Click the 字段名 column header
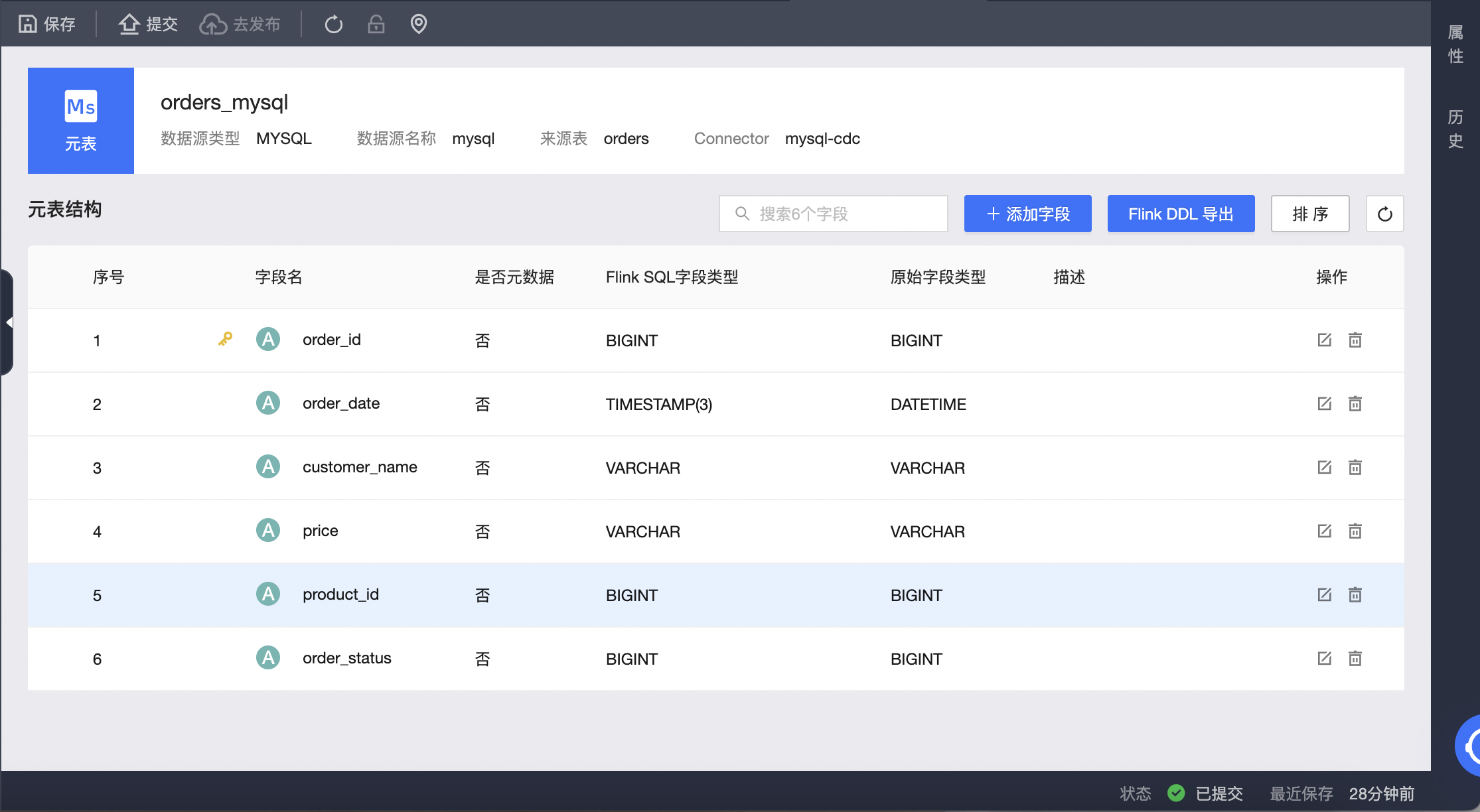 point(279,277)
